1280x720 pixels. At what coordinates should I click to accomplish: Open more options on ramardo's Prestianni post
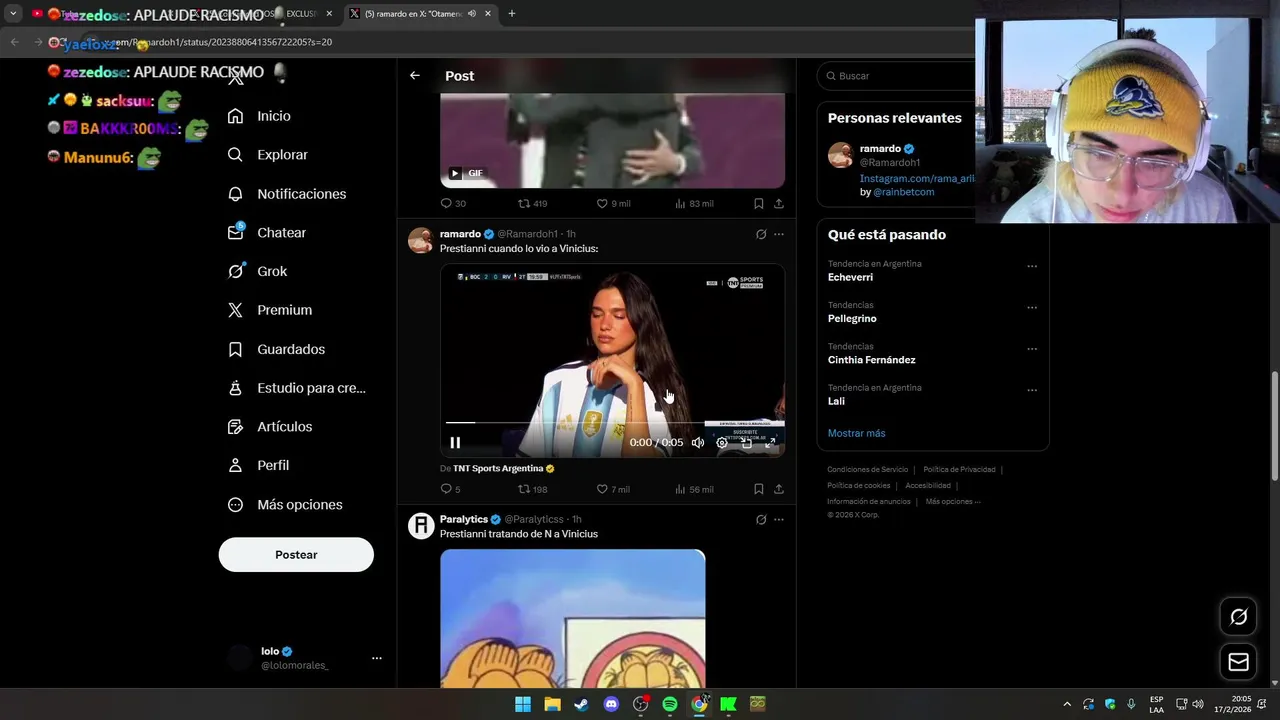click(x=779, y=234)
